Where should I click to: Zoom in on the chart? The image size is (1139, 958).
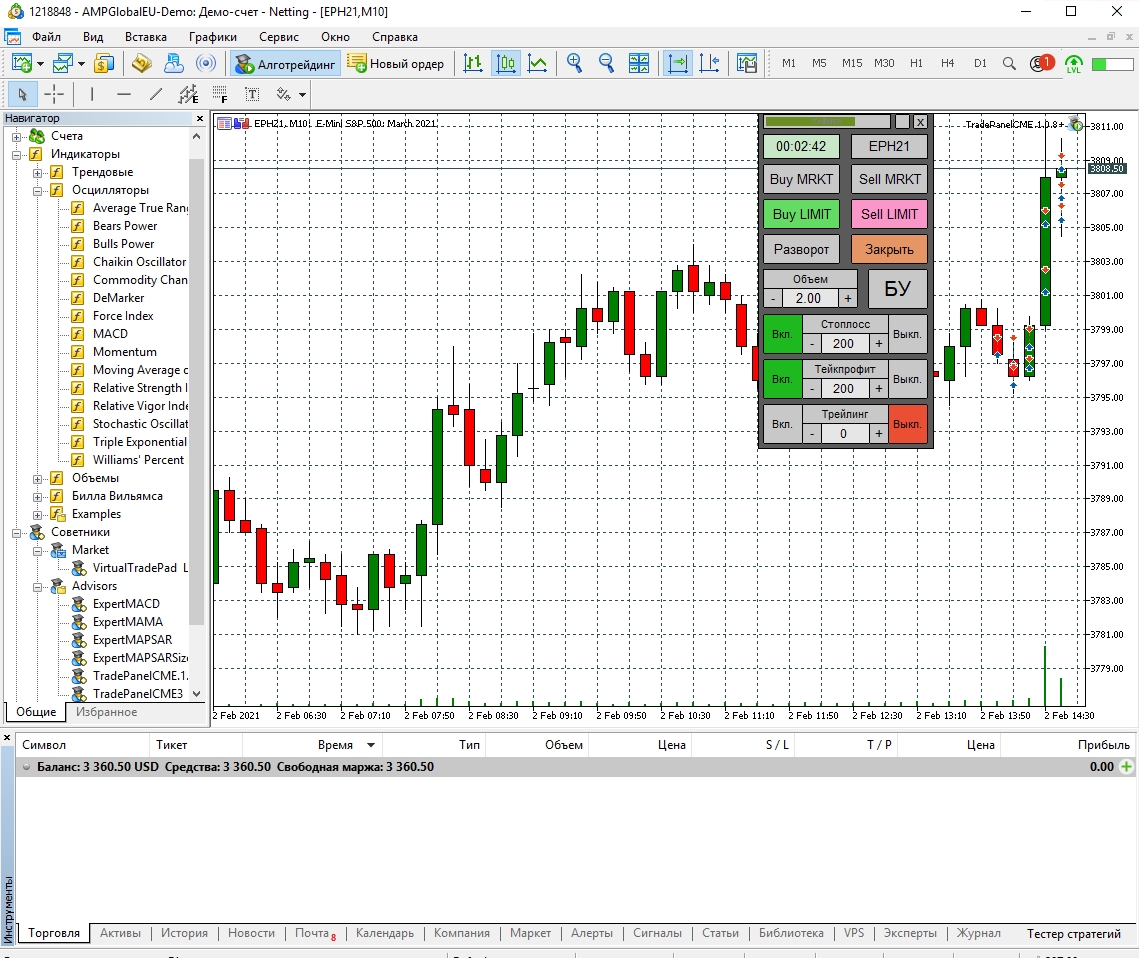point(575,64)
